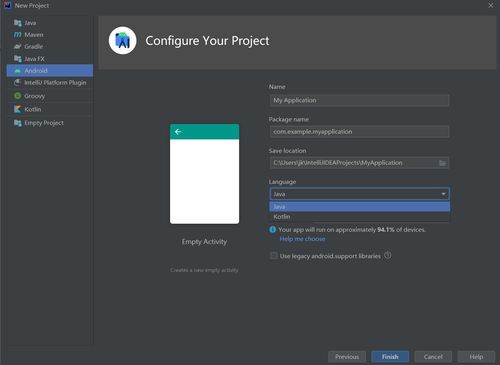
Task: Click the legacy support libraries help icon
Action: pos(388,255)
